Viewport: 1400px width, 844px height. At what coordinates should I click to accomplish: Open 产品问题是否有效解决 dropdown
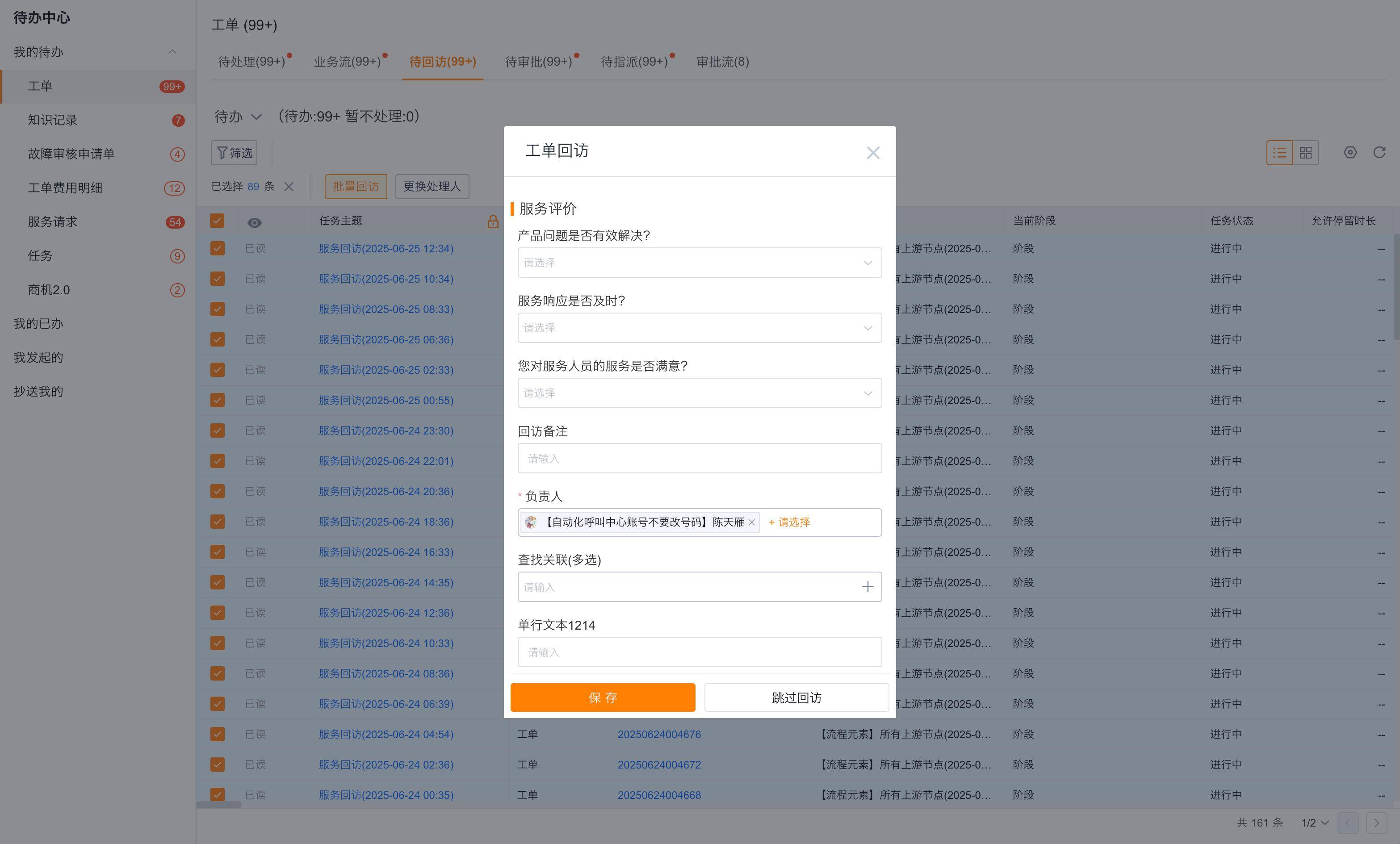[x=699, y=263]
